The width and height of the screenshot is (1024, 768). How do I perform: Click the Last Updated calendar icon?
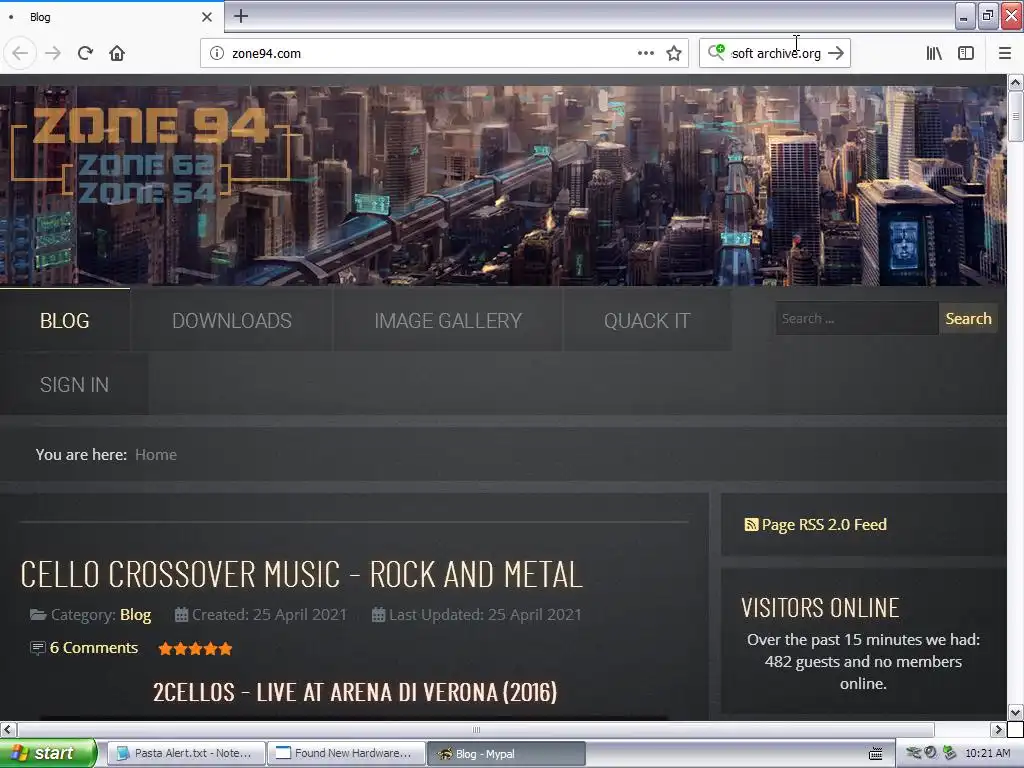[x=378, y=615]
